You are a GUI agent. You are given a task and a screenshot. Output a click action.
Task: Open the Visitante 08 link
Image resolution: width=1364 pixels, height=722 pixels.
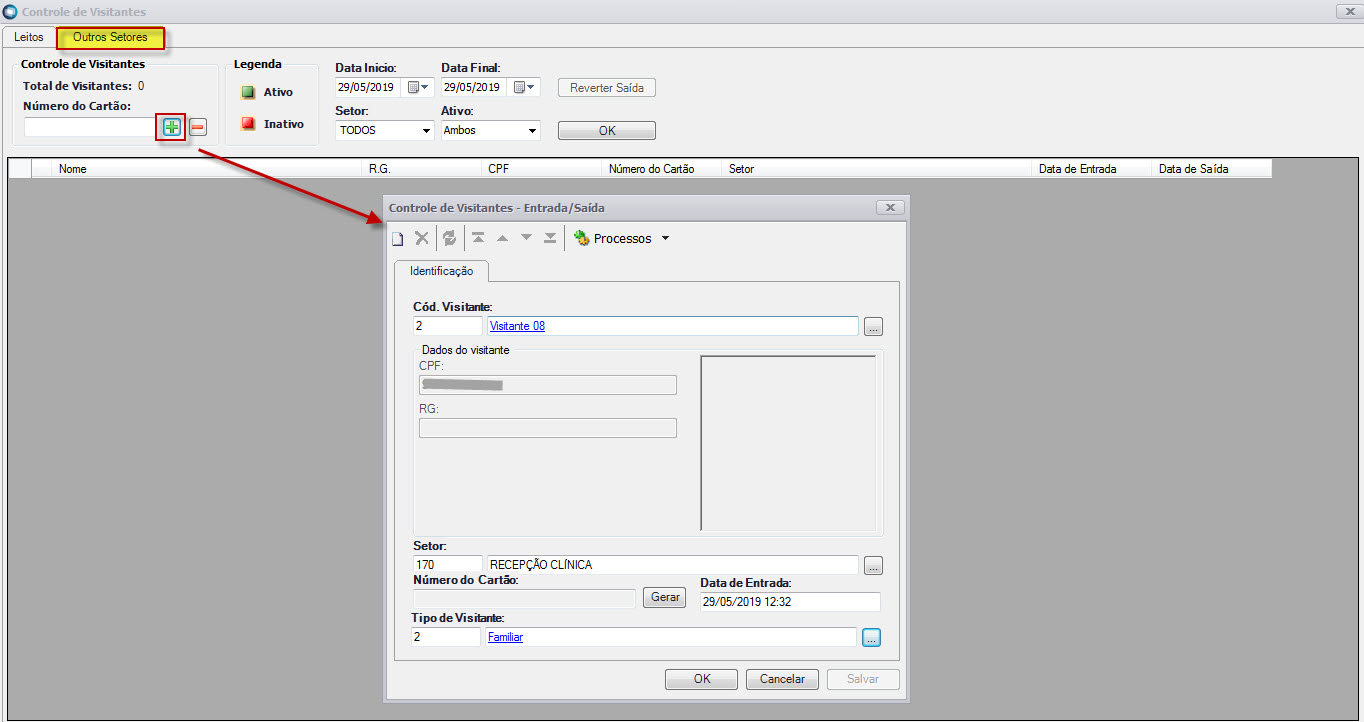pyautogui.click(x=517, y=326)
